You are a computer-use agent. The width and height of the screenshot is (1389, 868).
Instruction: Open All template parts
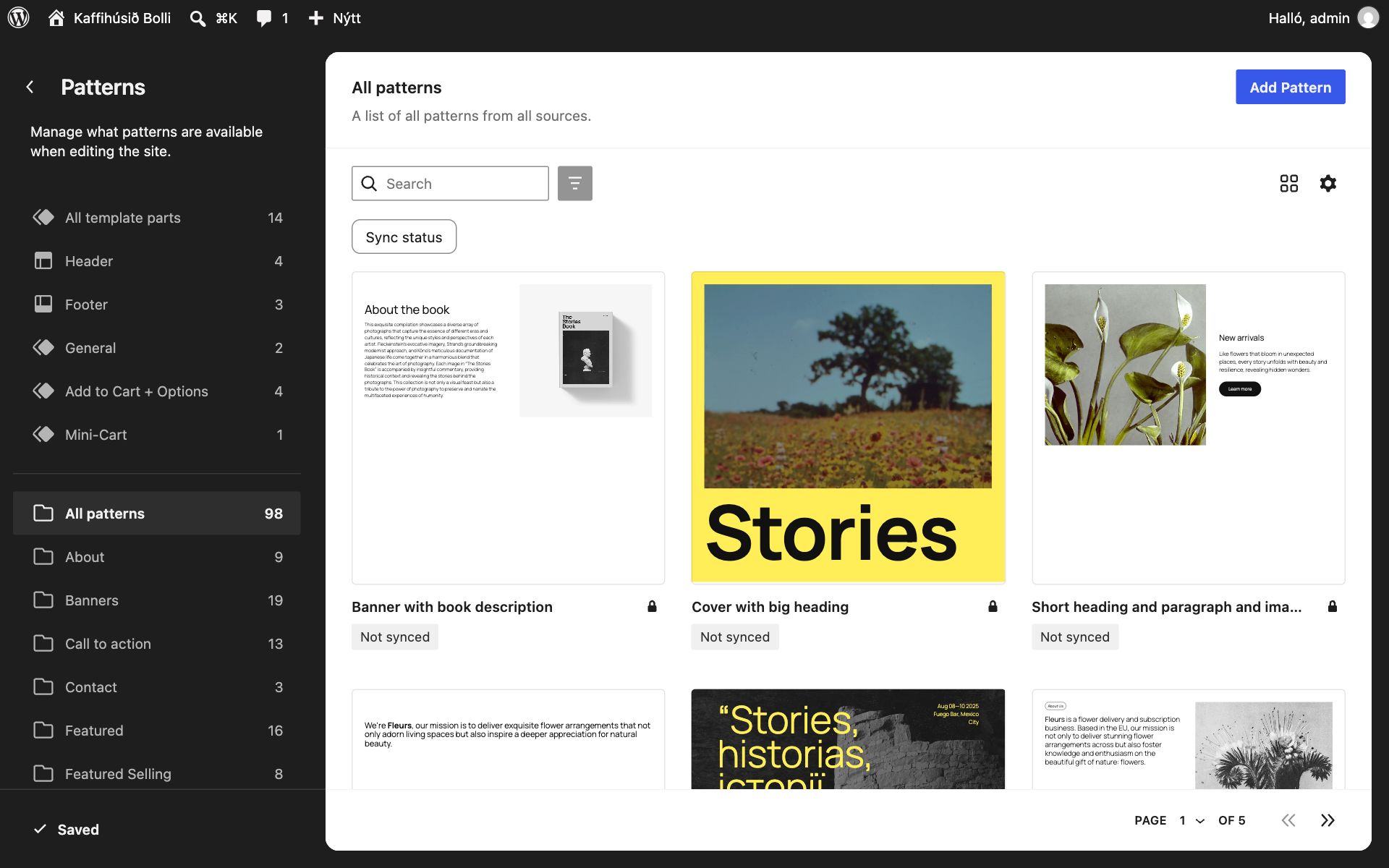tap(157, 218)
